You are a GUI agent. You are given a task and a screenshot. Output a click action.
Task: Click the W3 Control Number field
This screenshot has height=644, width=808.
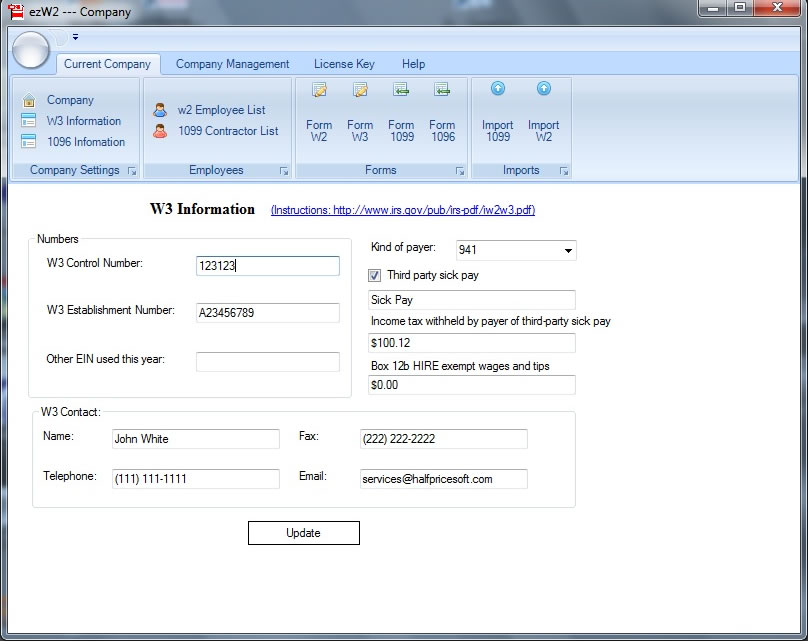coord(267,266)
